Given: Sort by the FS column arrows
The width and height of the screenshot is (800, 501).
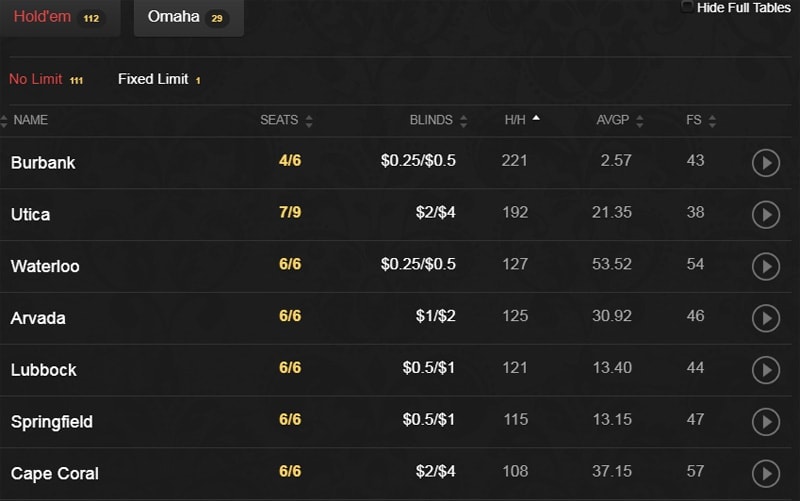Looking at the screenshot, I should tap(712, 121).
